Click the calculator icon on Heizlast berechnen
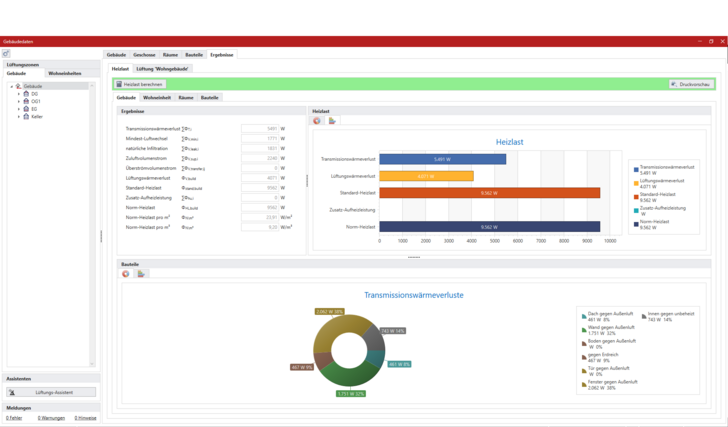Image resolution: width=728 pixels, height=427 pixels. coord(119,84)
